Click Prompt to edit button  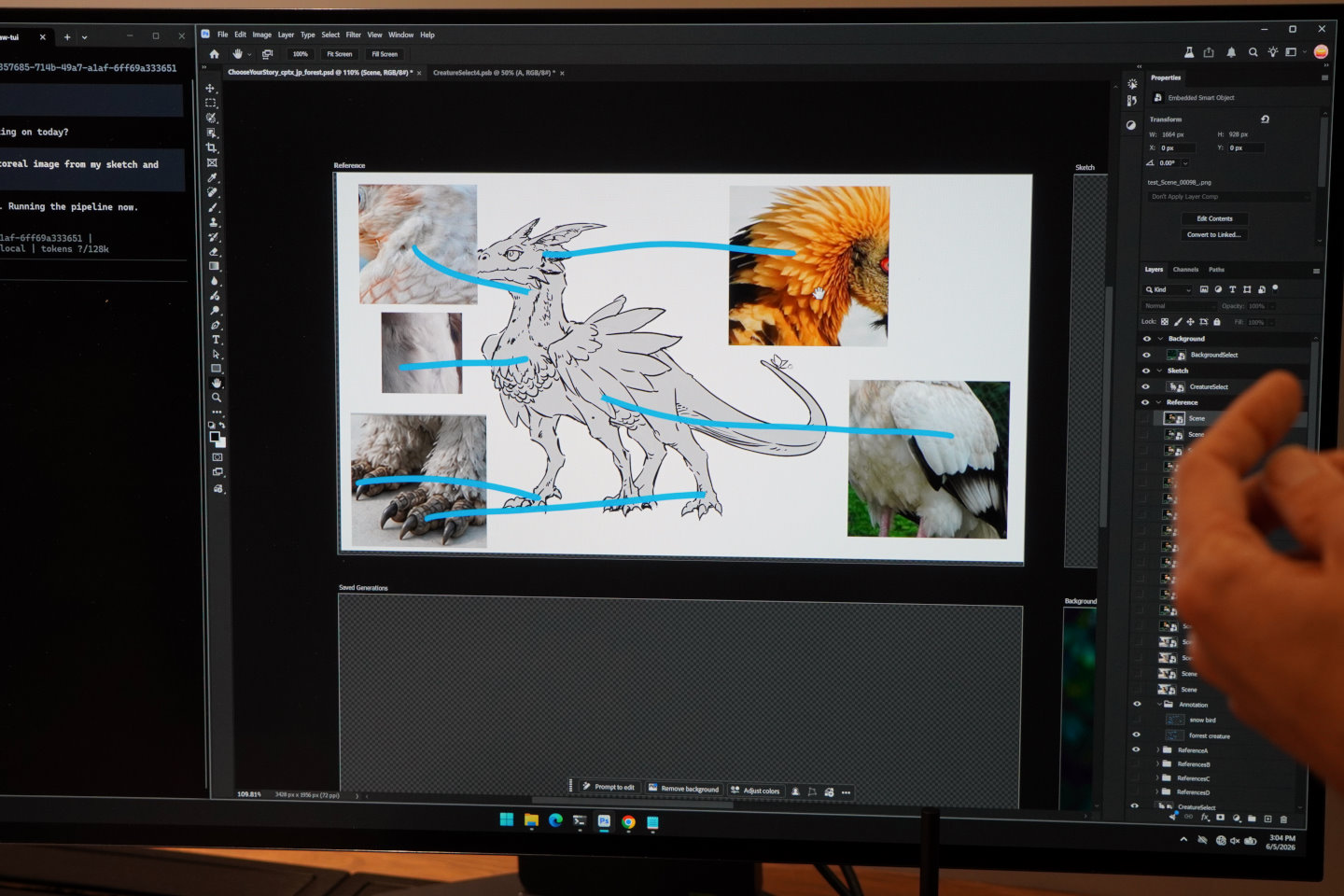click(x=609, y=787)
